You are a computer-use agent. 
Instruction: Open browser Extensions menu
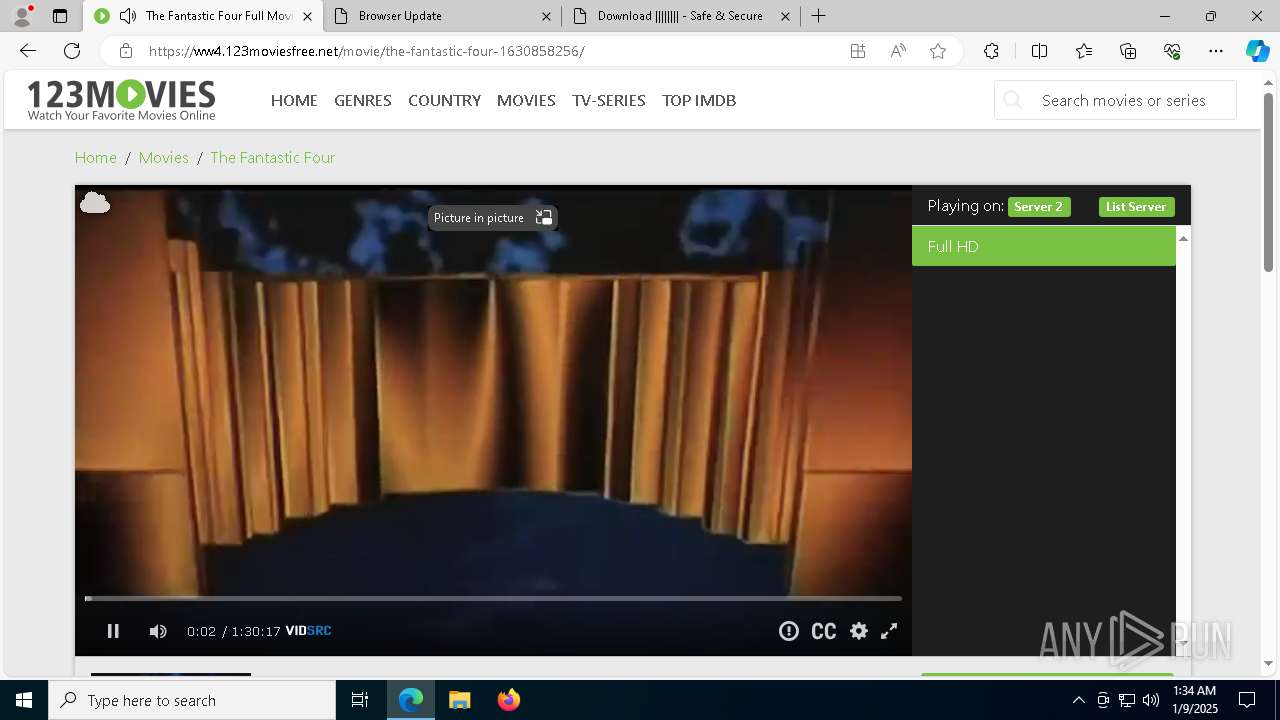point(991,51)
